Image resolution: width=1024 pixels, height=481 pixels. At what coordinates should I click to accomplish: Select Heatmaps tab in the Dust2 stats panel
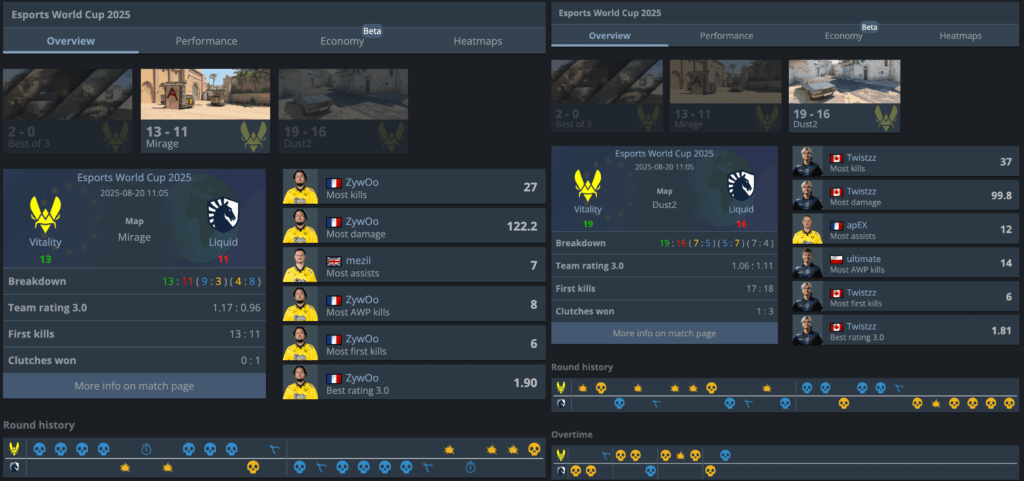[960, 36]
